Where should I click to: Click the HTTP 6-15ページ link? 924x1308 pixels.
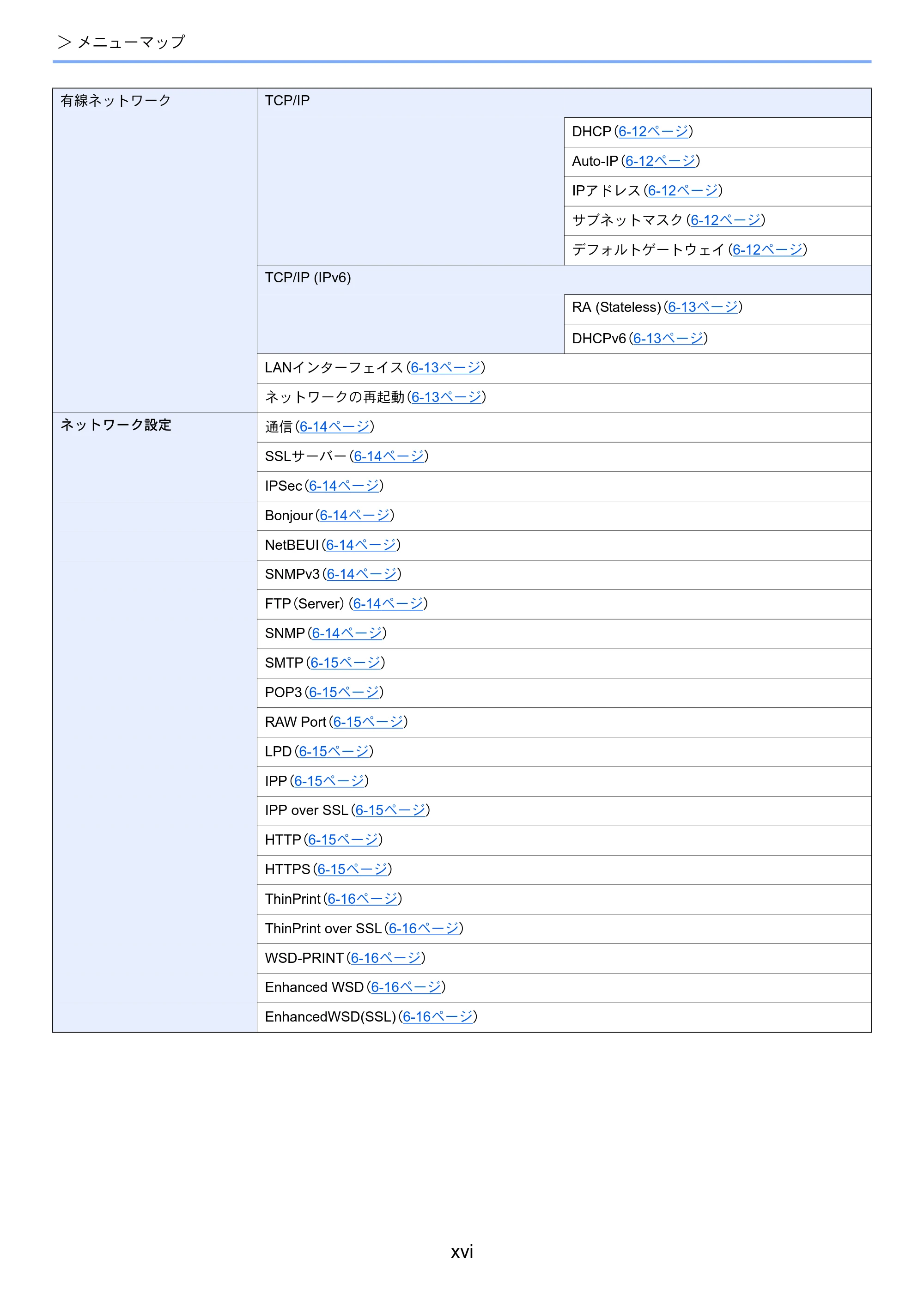[x=343, y=841]
